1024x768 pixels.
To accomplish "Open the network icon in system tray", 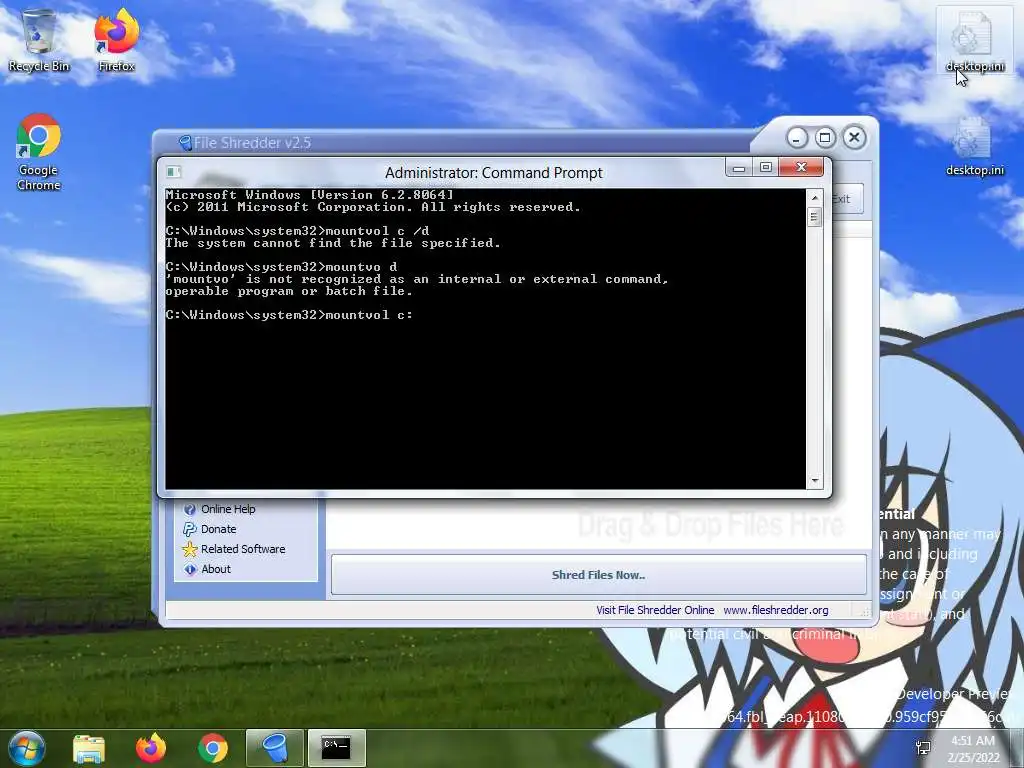I will (x=923, y=748).
